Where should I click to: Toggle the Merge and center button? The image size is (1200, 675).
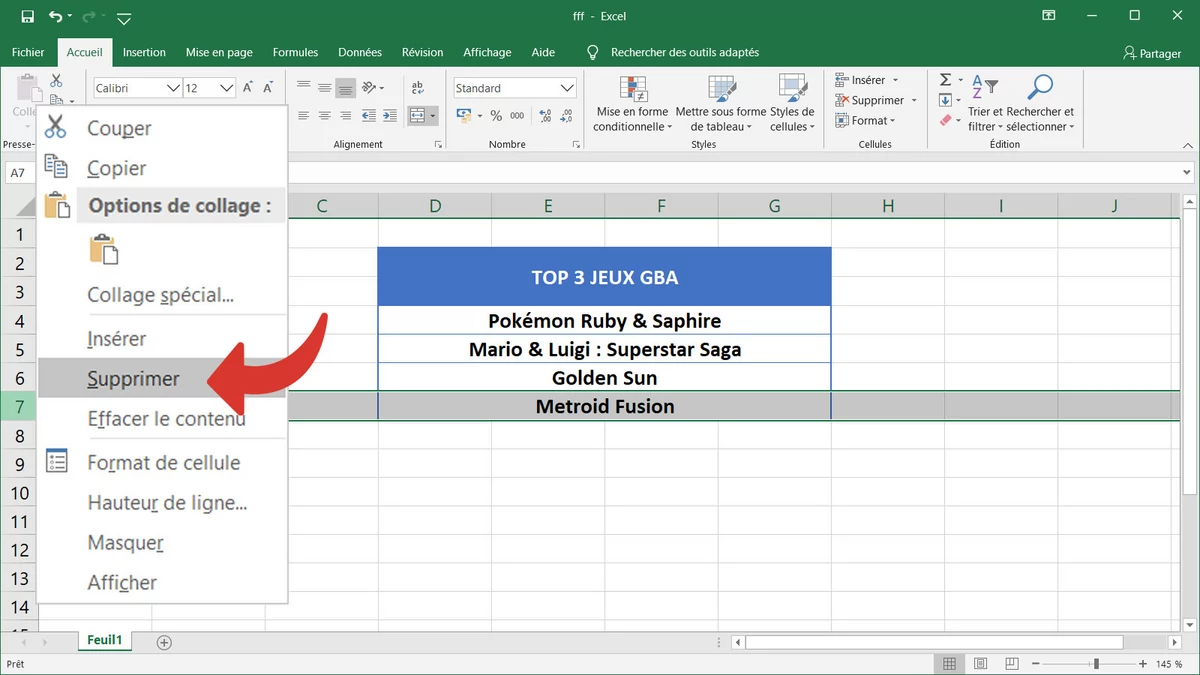pos(418,116)
